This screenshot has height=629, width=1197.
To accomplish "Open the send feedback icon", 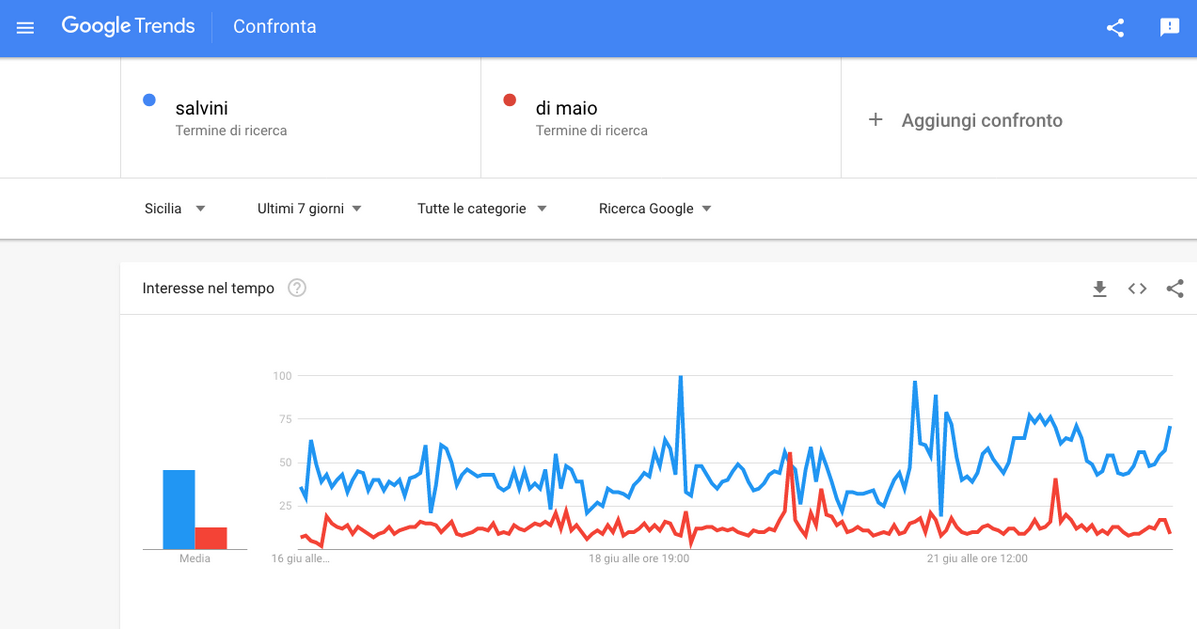I will coord(1170,27).
